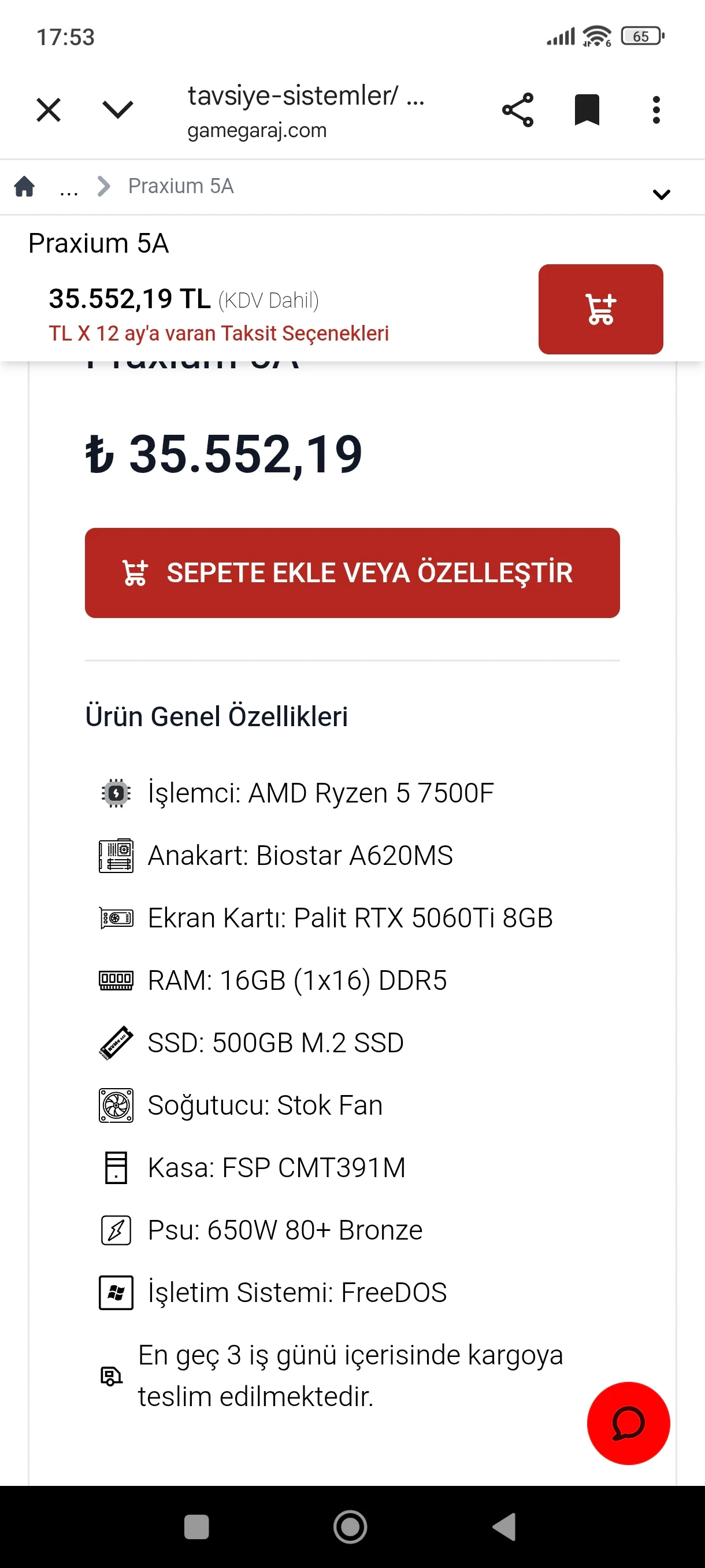Tap the Praxium 5A sticky header title

click(99, 243)
